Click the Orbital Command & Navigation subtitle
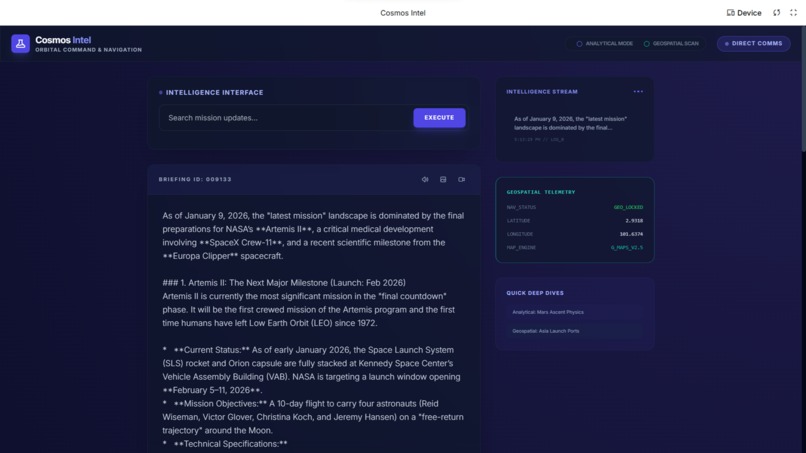This screenshot has height=453, width=806. pyautogui.click(x=88, y=50)
